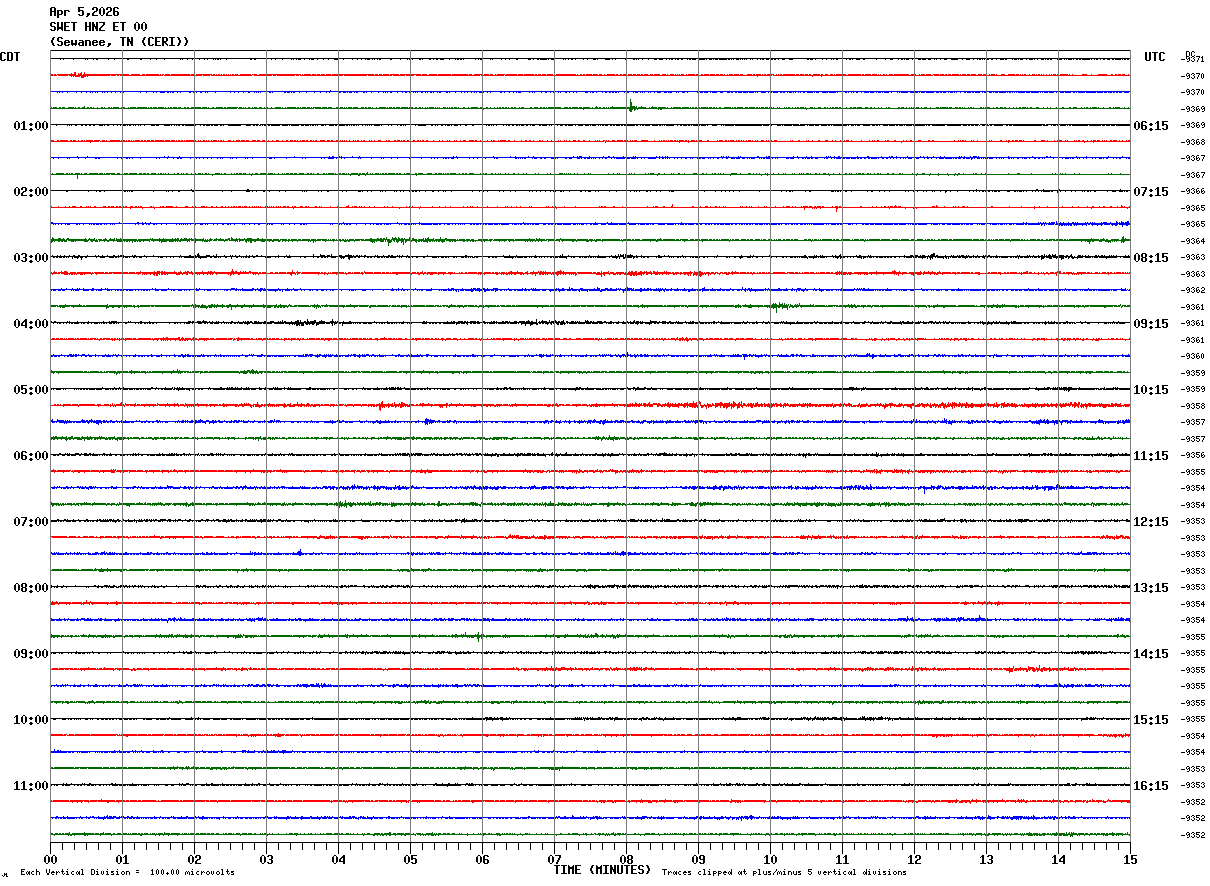1210x886 pixels.
Task: Click the 11:00 CDT time label
Action: (31, 786)
